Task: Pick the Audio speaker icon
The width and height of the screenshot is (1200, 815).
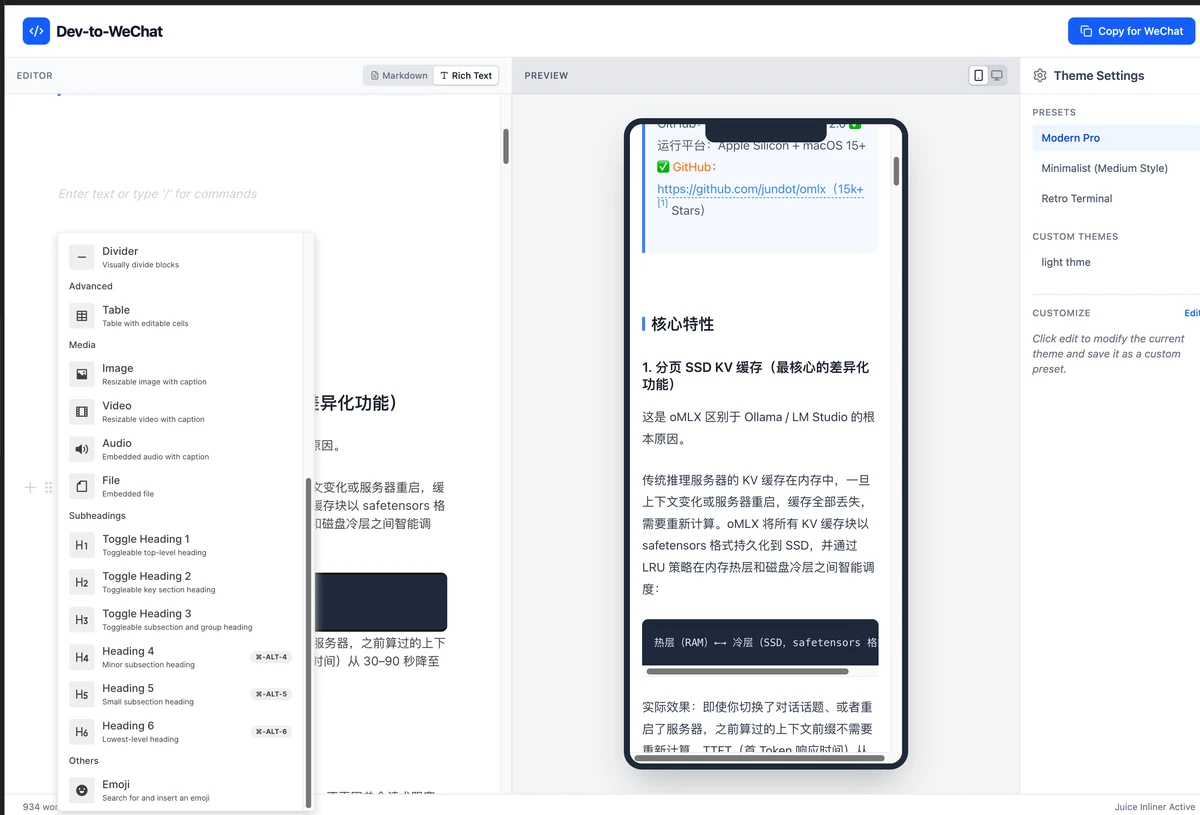Action: (82, 449)
